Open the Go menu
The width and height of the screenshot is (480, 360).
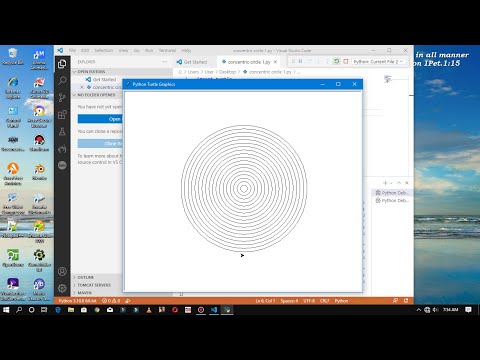coord(137,50)
